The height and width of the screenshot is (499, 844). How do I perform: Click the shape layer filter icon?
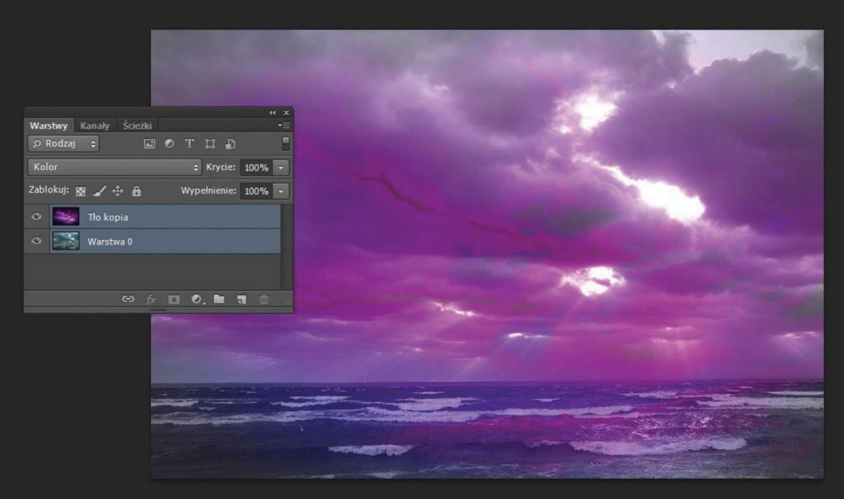209,144
